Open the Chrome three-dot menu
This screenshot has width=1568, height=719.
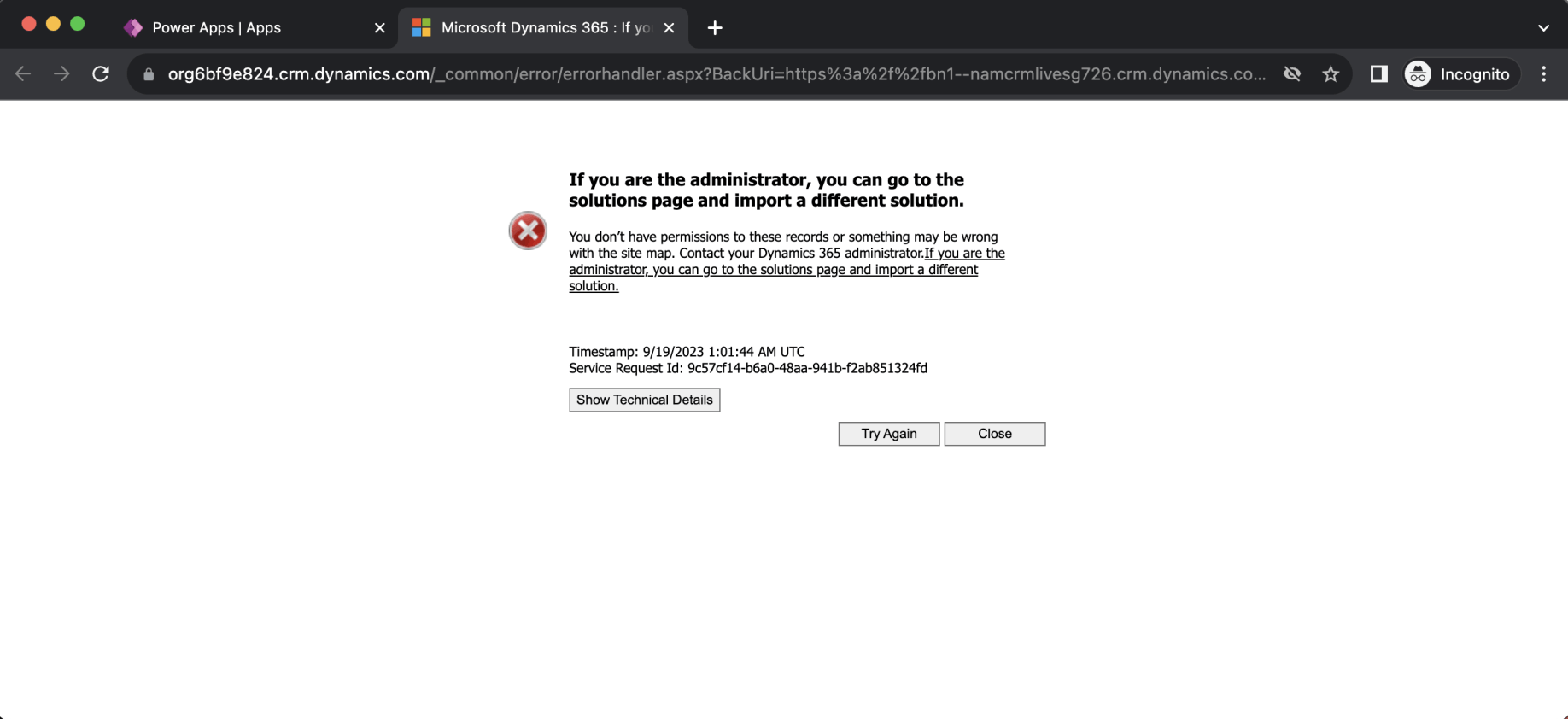pos(1543,74)
